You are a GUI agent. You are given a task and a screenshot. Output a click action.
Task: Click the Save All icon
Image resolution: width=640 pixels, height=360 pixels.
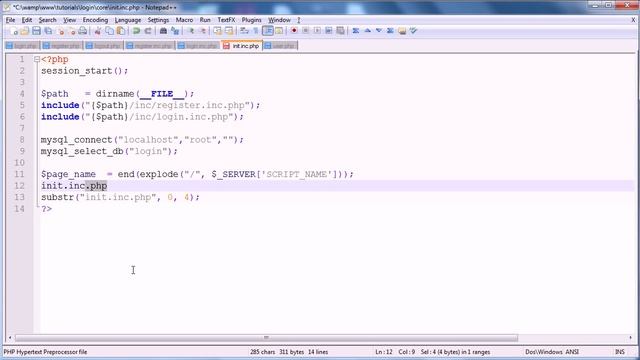click(48, 31)
